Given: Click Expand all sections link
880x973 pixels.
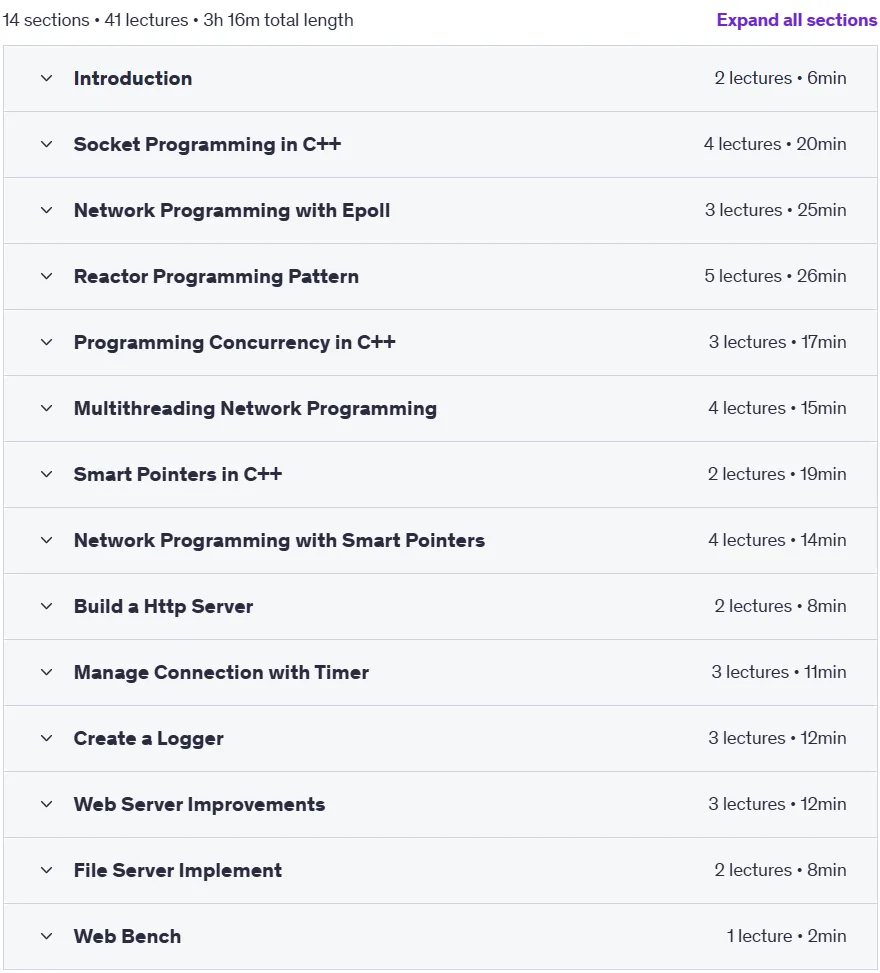Looking at the screenshot, I should (797, 20).
